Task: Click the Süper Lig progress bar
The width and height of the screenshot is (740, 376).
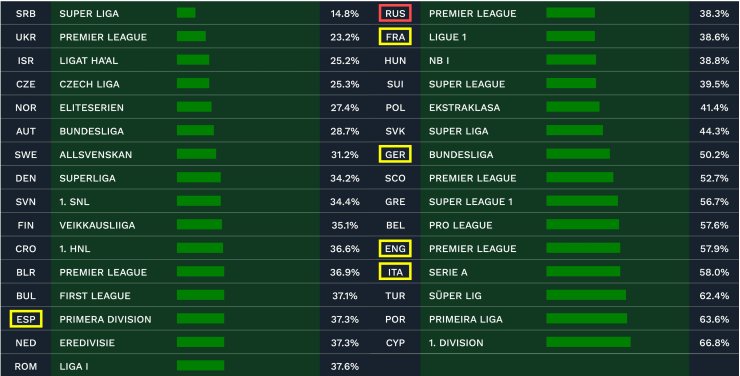Action: [586, 295]
